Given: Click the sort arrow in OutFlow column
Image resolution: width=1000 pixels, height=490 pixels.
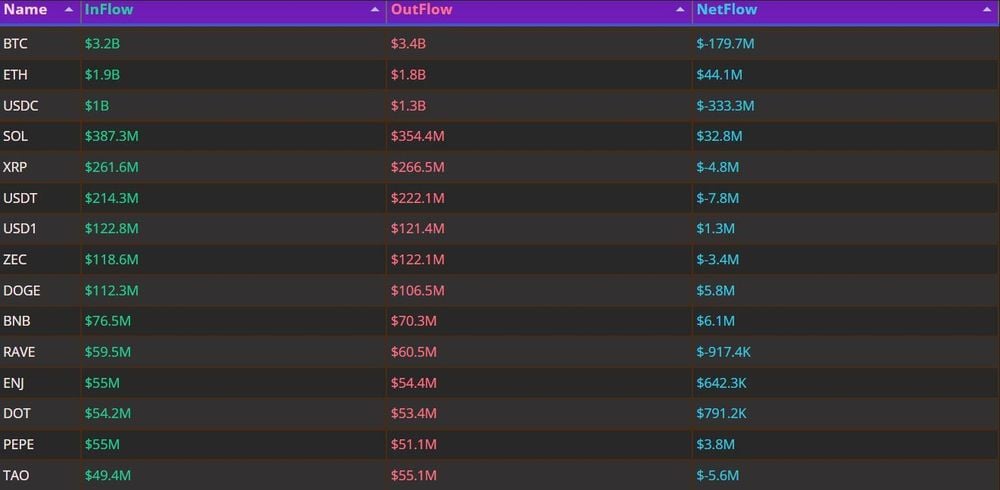Looking at the screenshot, I should point(681,10).
